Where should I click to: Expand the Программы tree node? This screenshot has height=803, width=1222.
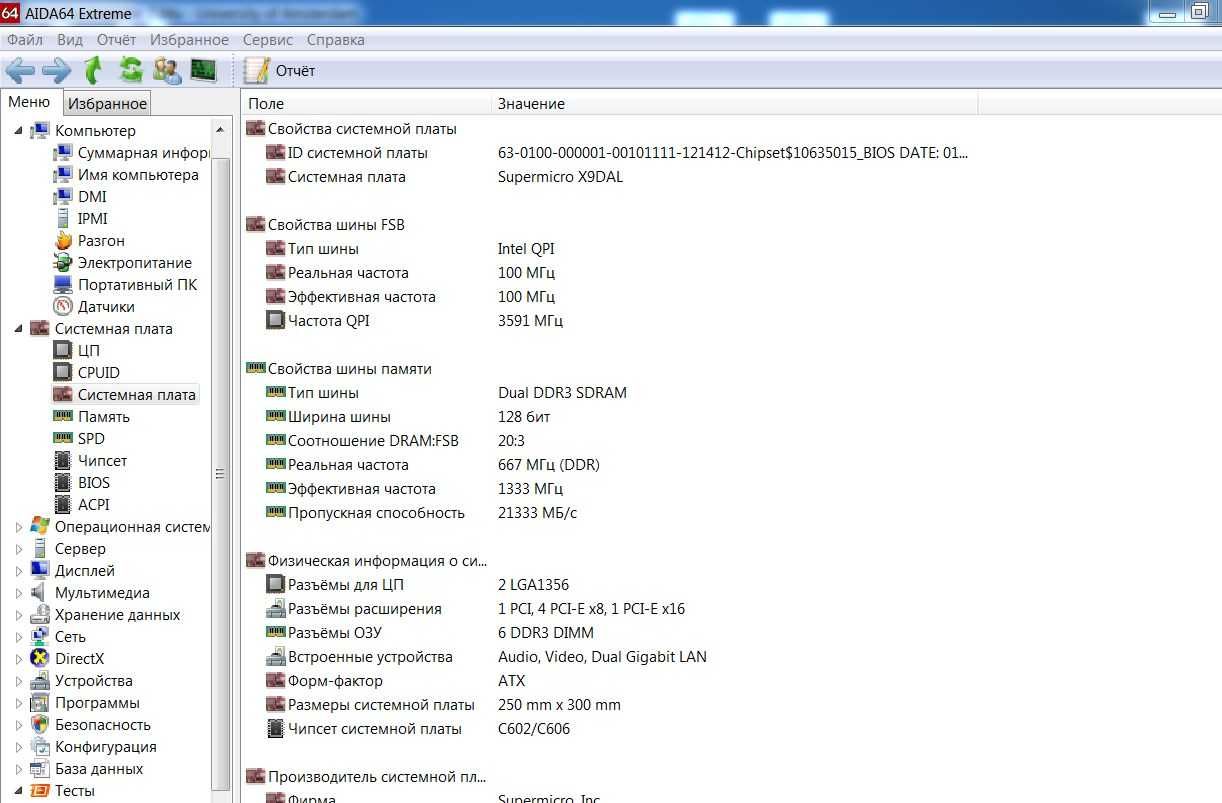click(x=19, y=702)
